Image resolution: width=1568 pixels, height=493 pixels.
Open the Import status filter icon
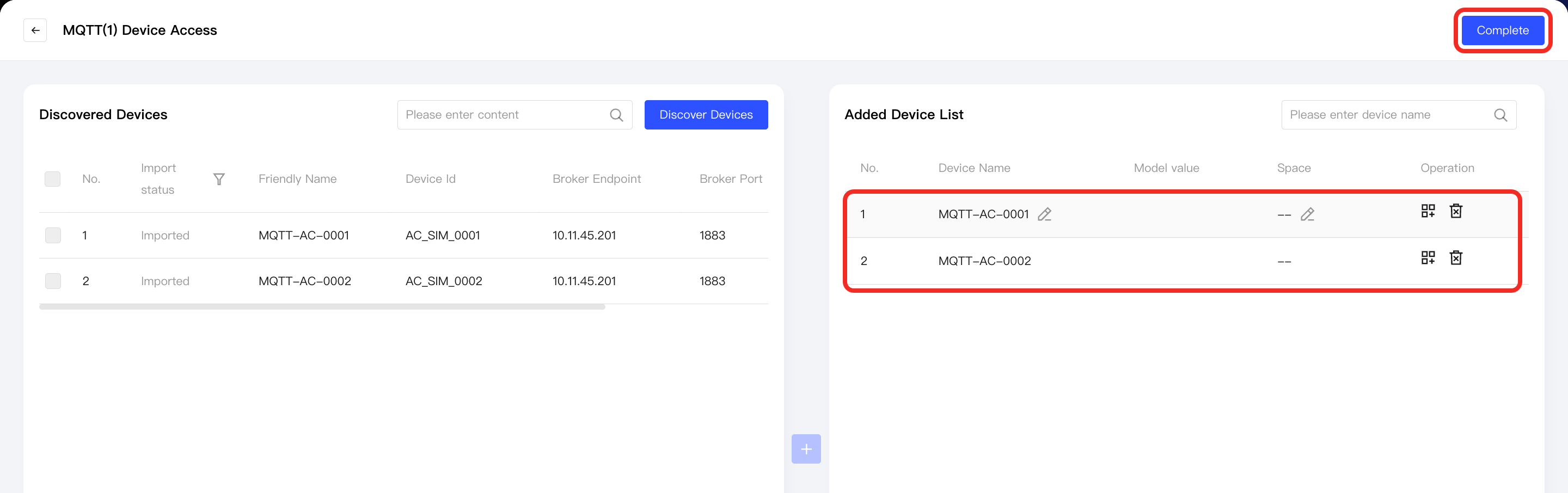point(219,179)
